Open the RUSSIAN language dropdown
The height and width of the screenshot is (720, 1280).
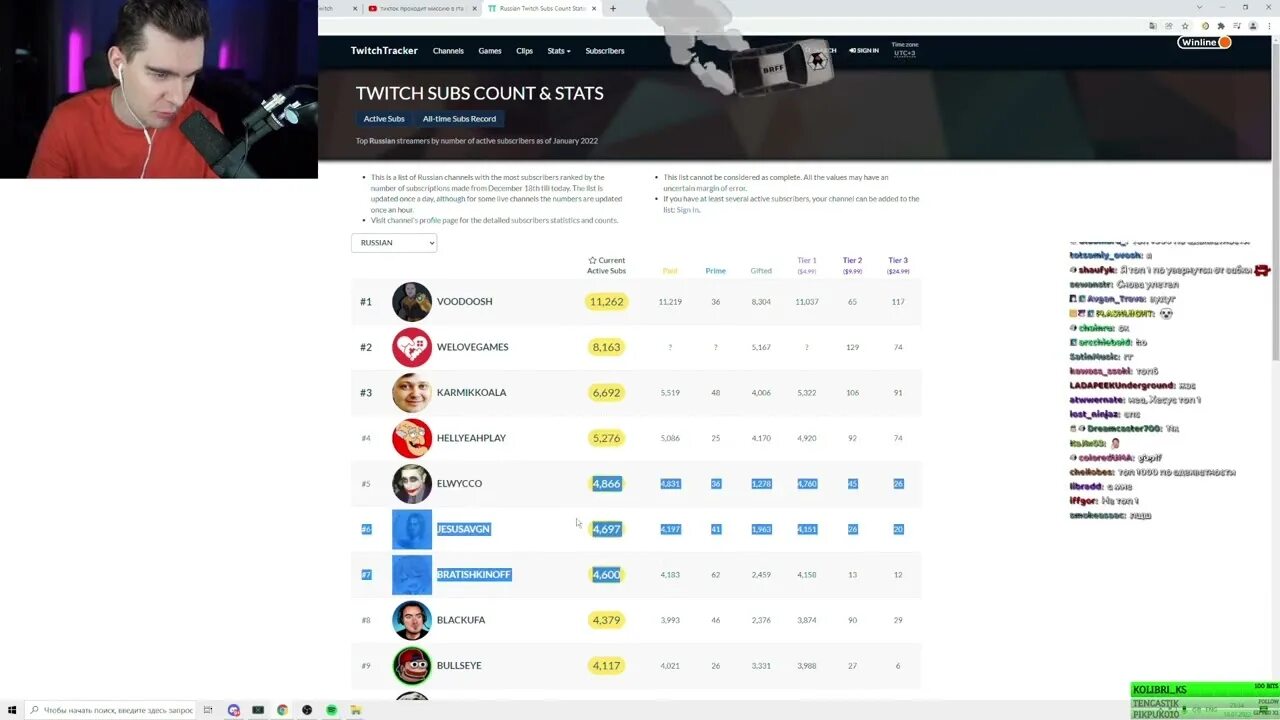[x=394, y=243]
